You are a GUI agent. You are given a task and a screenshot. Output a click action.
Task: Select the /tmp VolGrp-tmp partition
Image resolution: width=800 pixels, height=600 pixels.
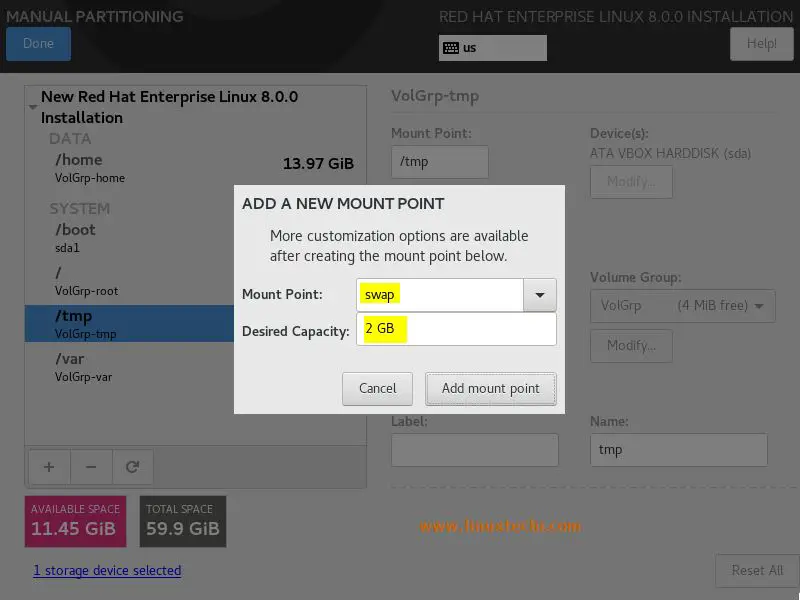click(130, 323)
